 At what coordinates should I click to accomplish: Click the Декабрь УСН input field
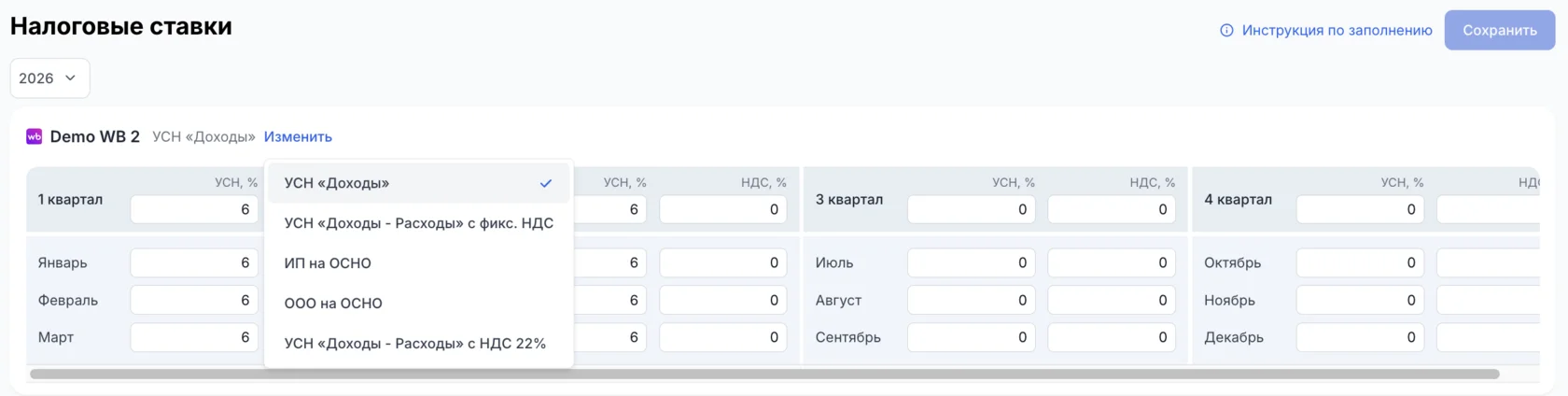click(x=1360, y=337)
